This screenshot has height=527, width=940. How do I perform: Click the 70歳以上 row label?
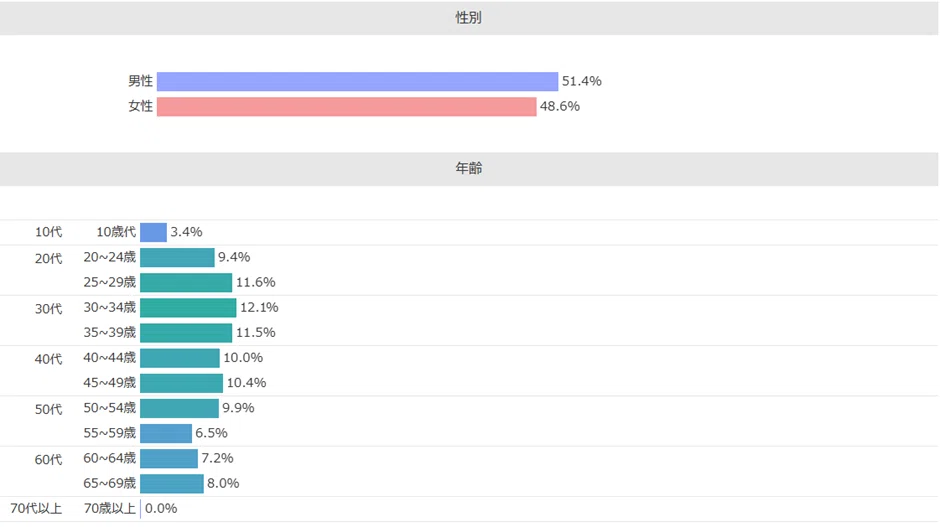[x=110, y=508]
